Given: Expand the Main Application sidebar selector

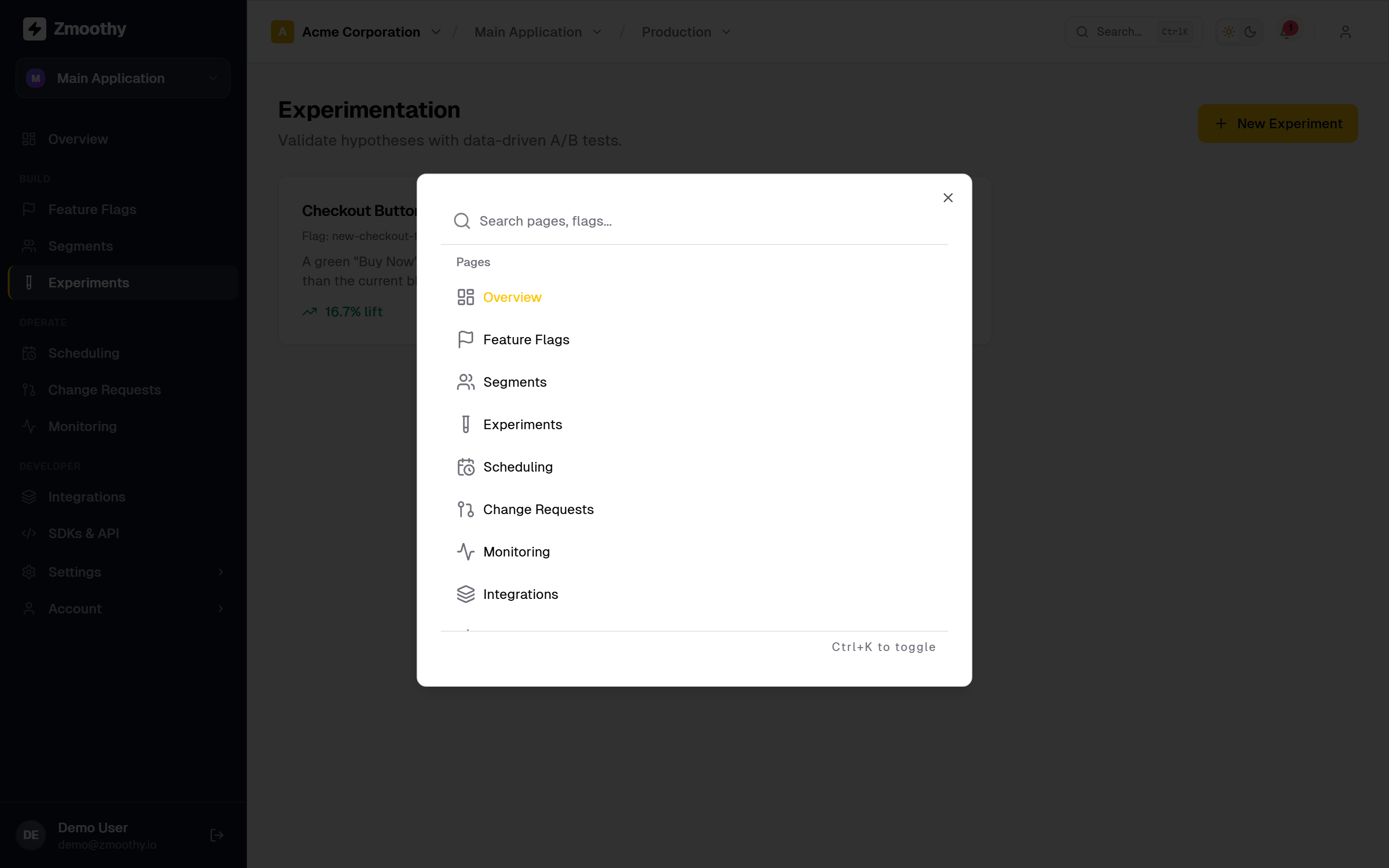Looking at the screenshot, I should 123,78.
